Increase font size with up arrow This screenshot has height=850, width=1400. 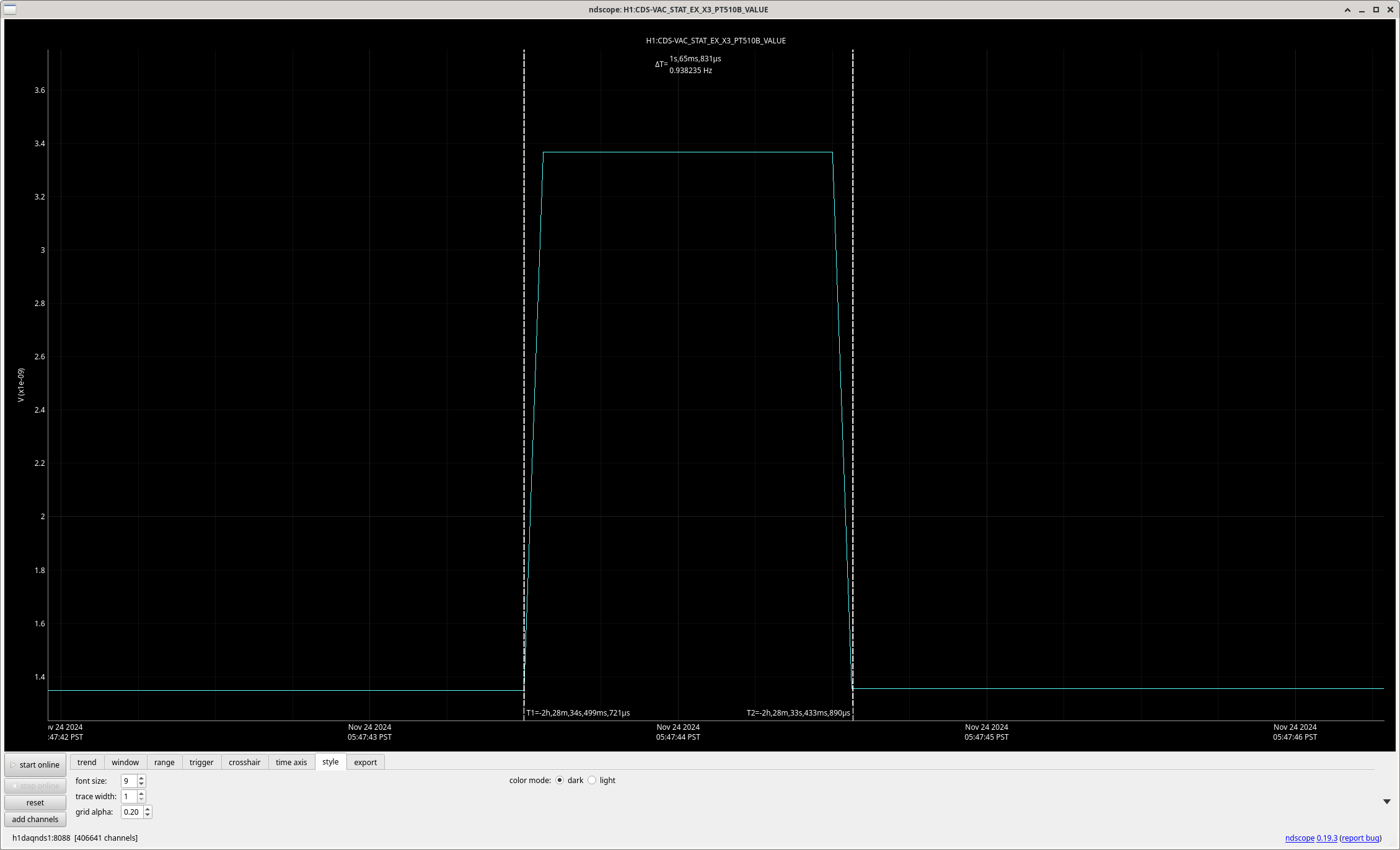(x=141, y=778)
